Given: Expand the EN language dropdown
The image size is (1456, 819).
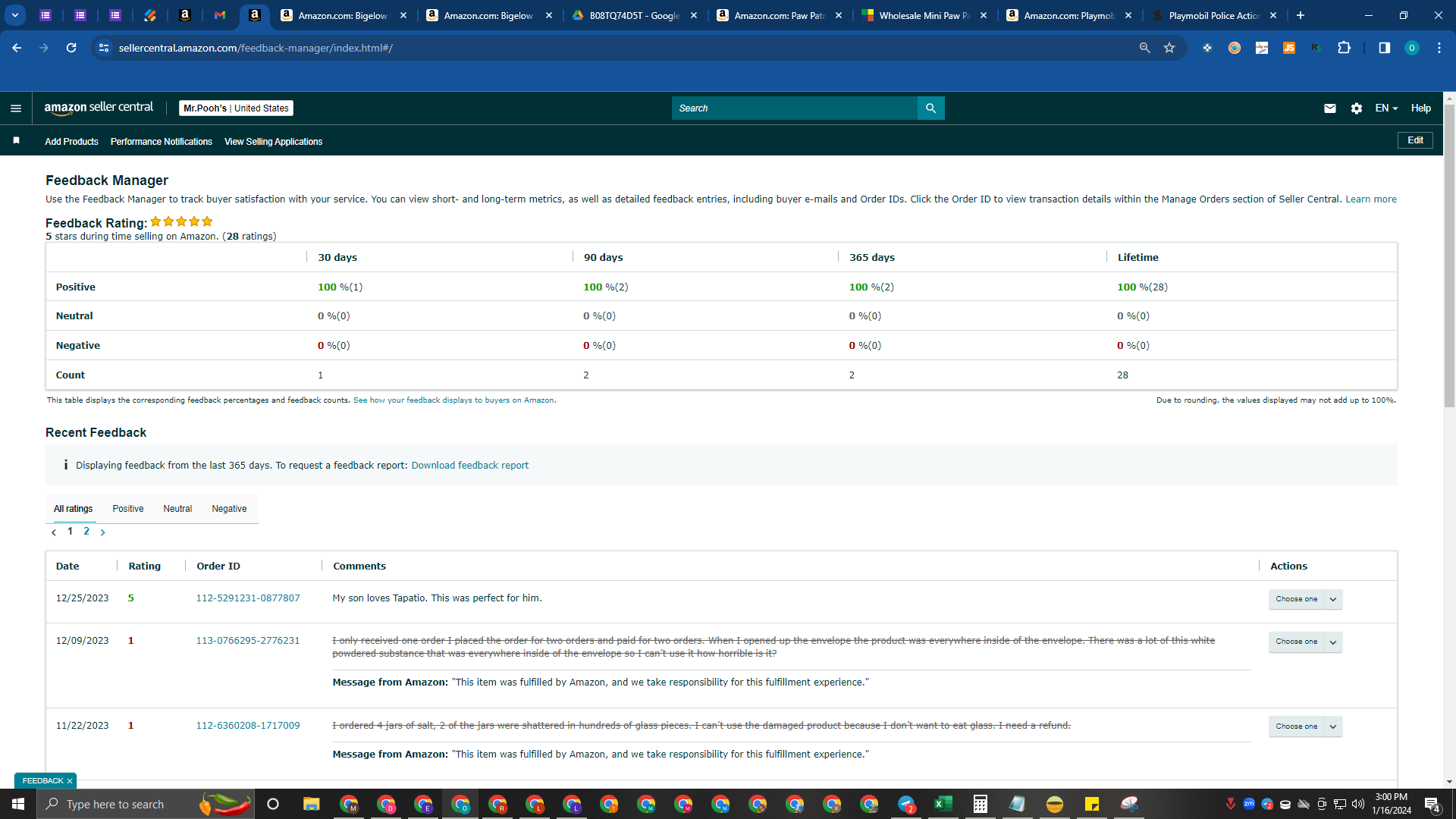Looking at the screenshot, I should 1386,108.
